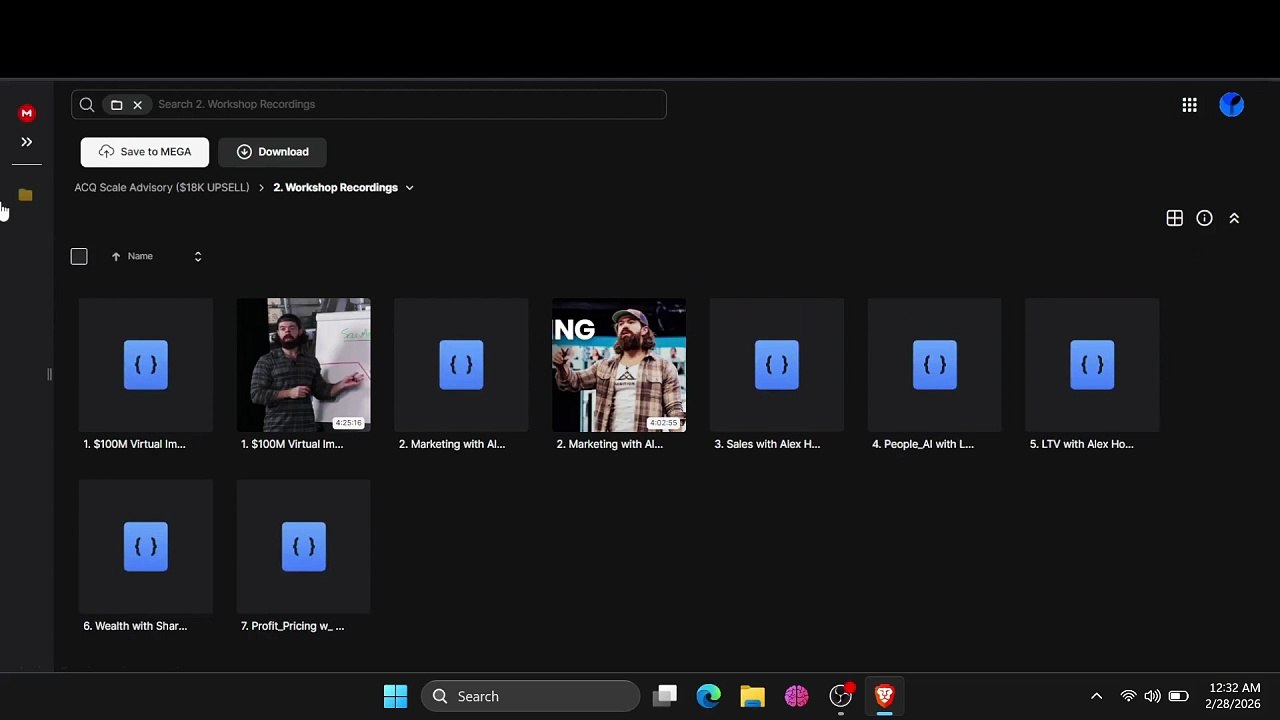Tick the select-all checkbox
The height and width of the screenshot is (720, 1280).
(x=79, y=257)
